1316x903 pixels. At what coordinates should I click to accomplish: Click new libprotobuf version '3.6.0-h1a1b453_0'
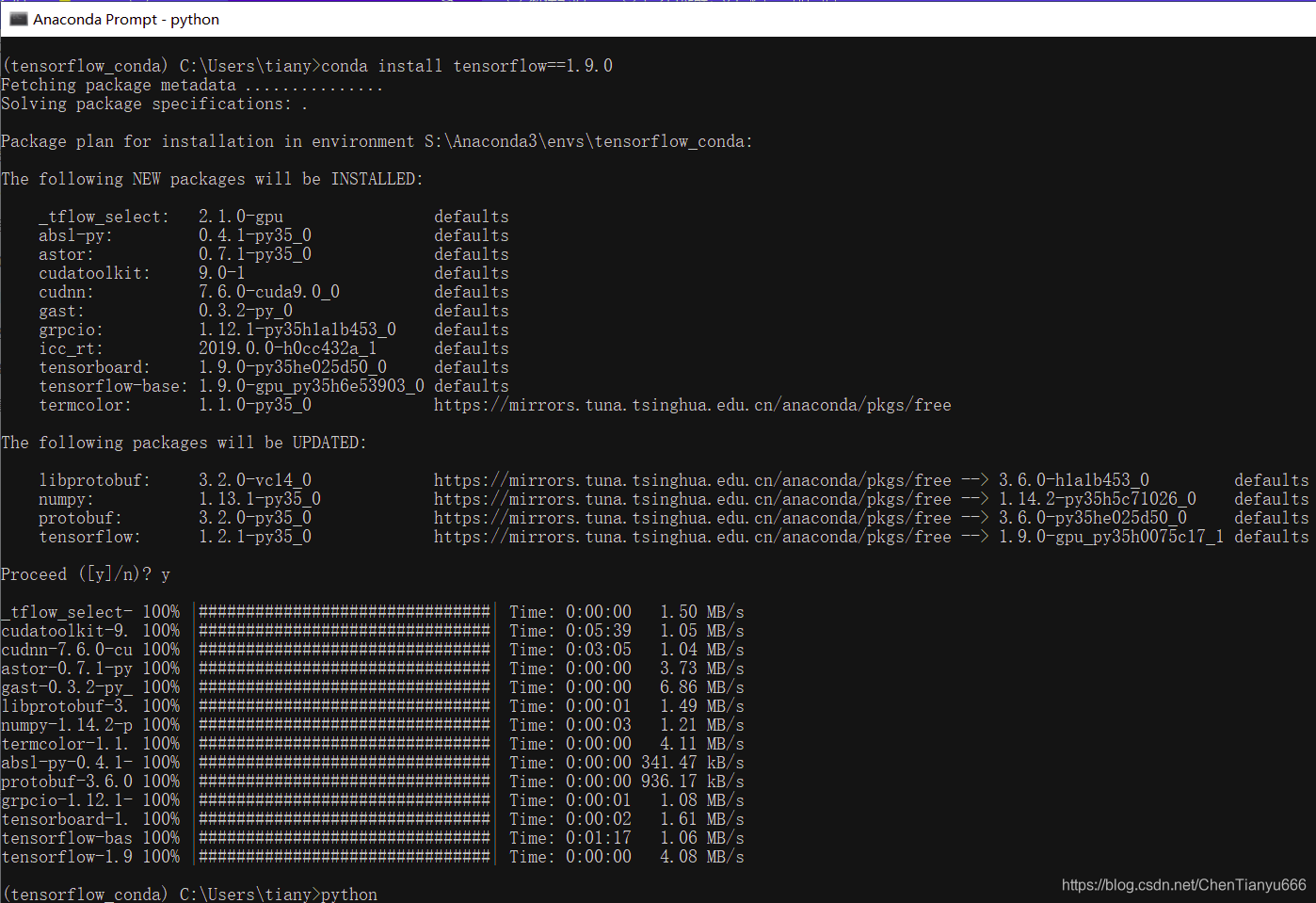coord(1074,480)
